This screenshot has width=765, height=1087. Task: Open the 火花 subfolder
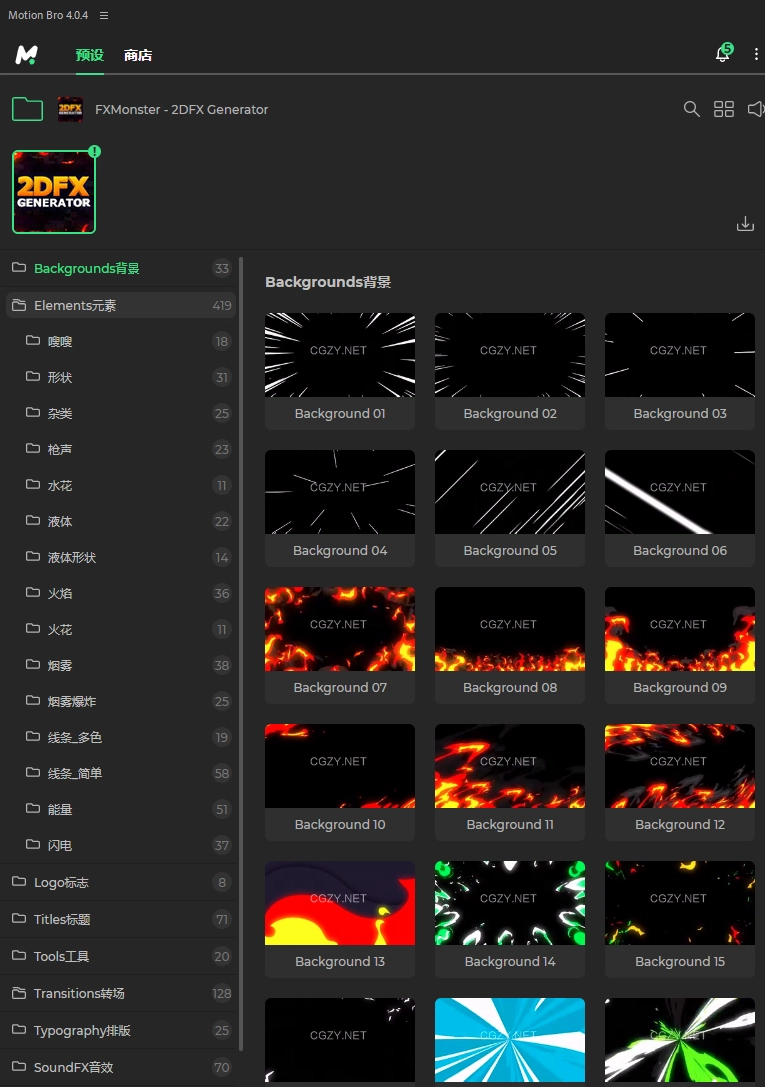pyautogui.click(x=121, y=629)
